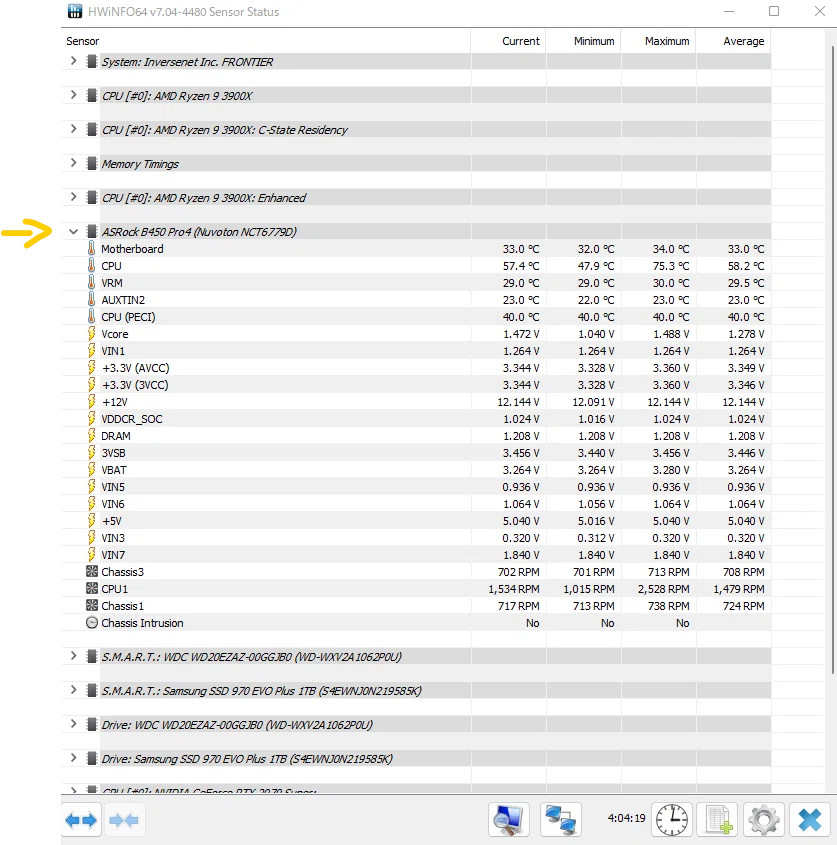This screenshot has height=845, width=837.
Task: Click the 4:04:19 elapsed time display
Action: click(626, 818)
